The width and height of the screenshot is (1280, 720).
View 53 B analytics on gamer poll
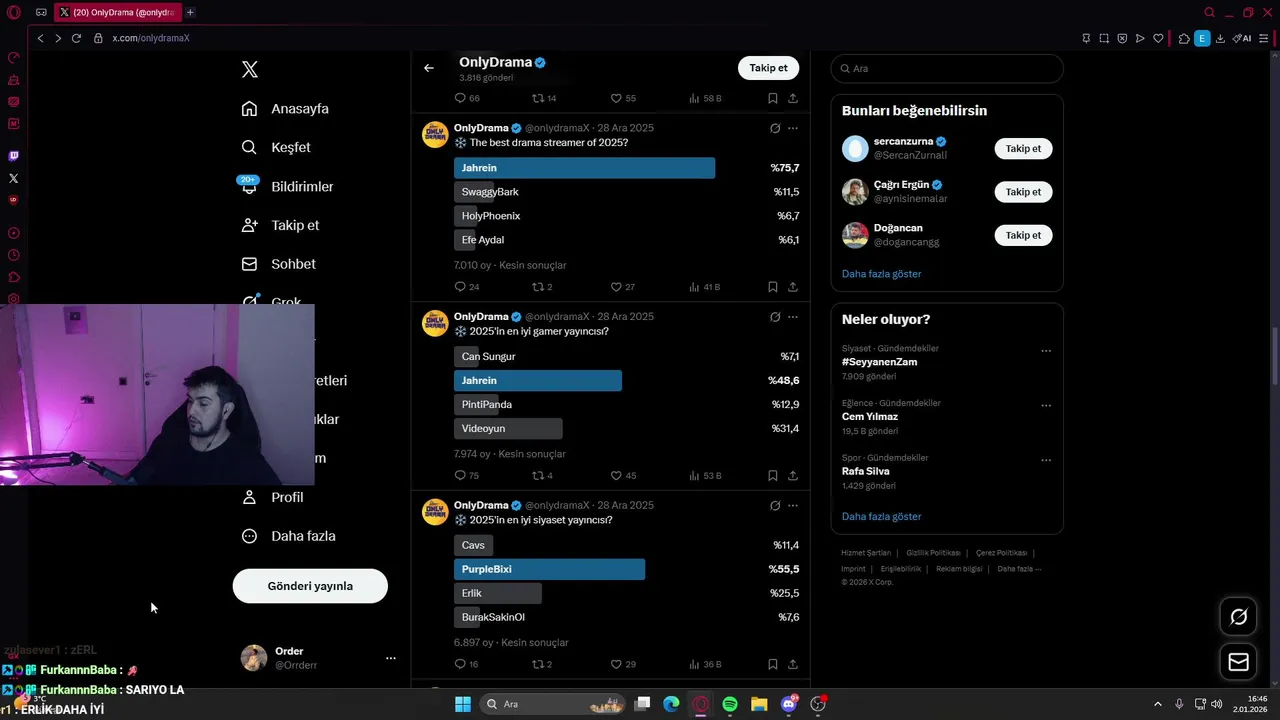pos(705,476)
